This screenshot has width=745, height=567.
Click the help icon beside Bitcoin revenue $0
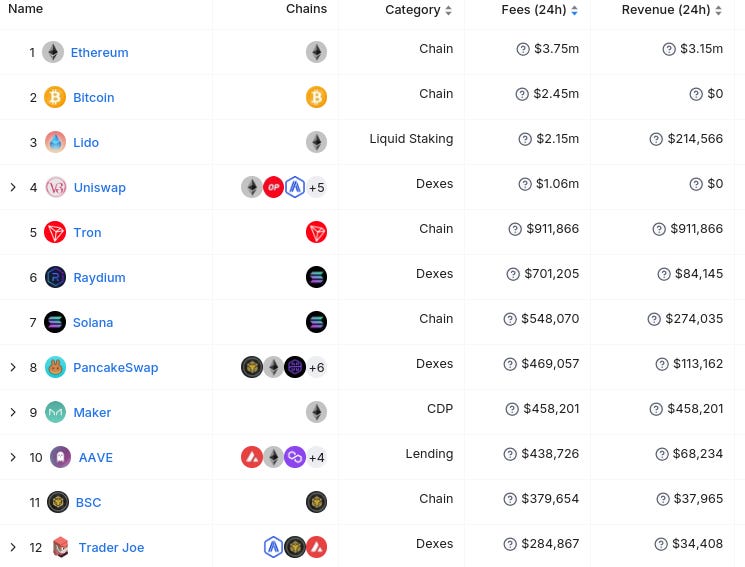(x=696, y=94)
